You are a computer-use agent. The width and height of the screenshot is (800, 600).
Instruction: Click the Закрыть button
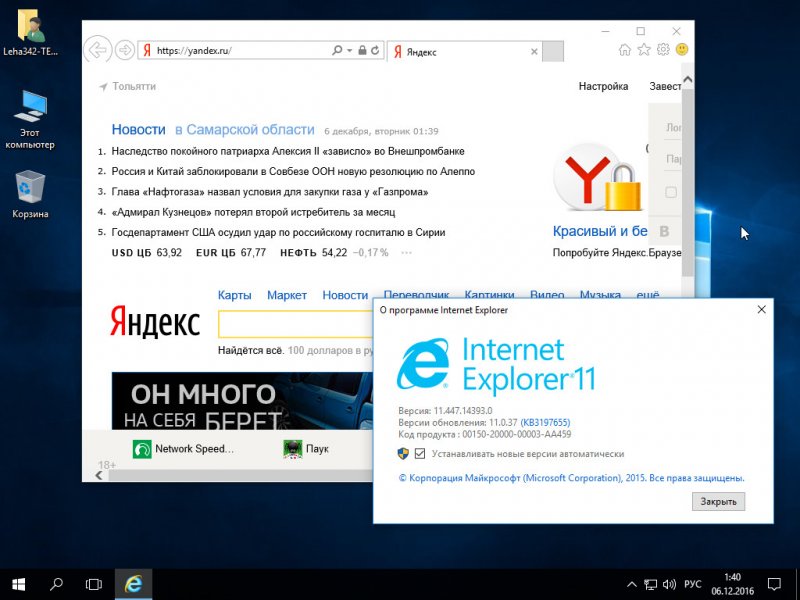click(718, 502)
